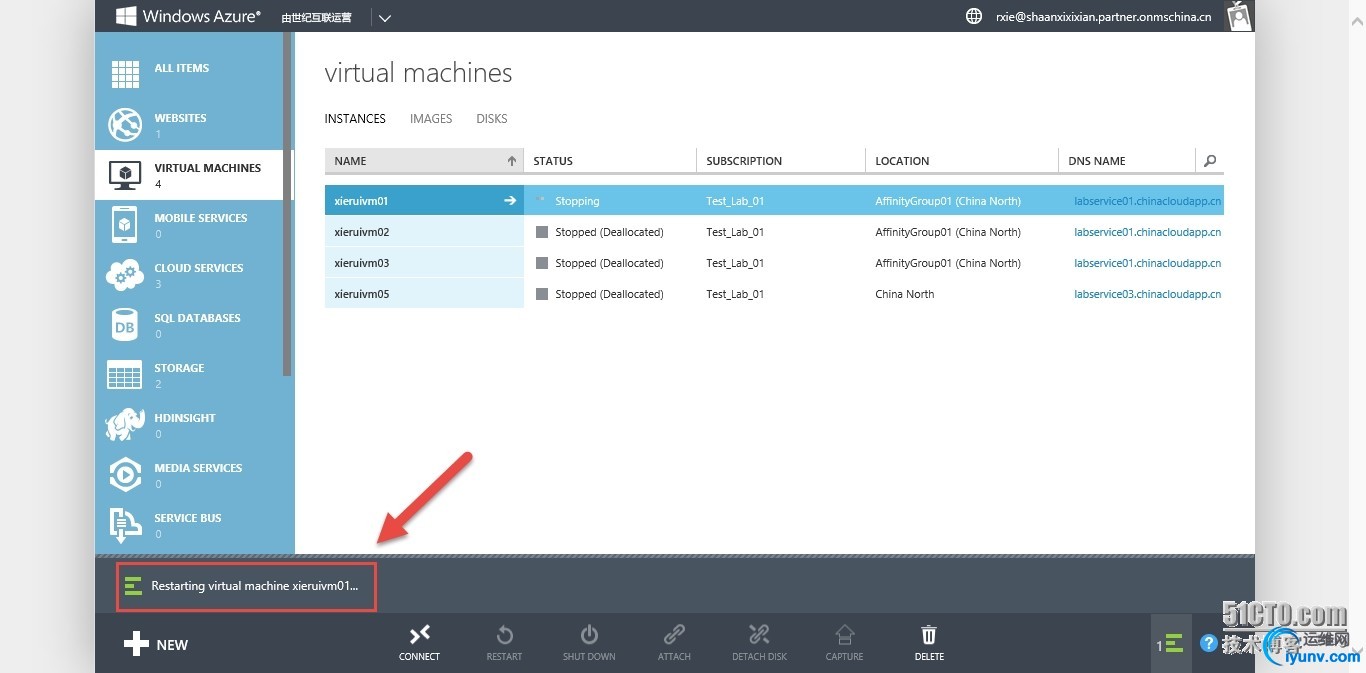Sort by Subscription column header

781,161
